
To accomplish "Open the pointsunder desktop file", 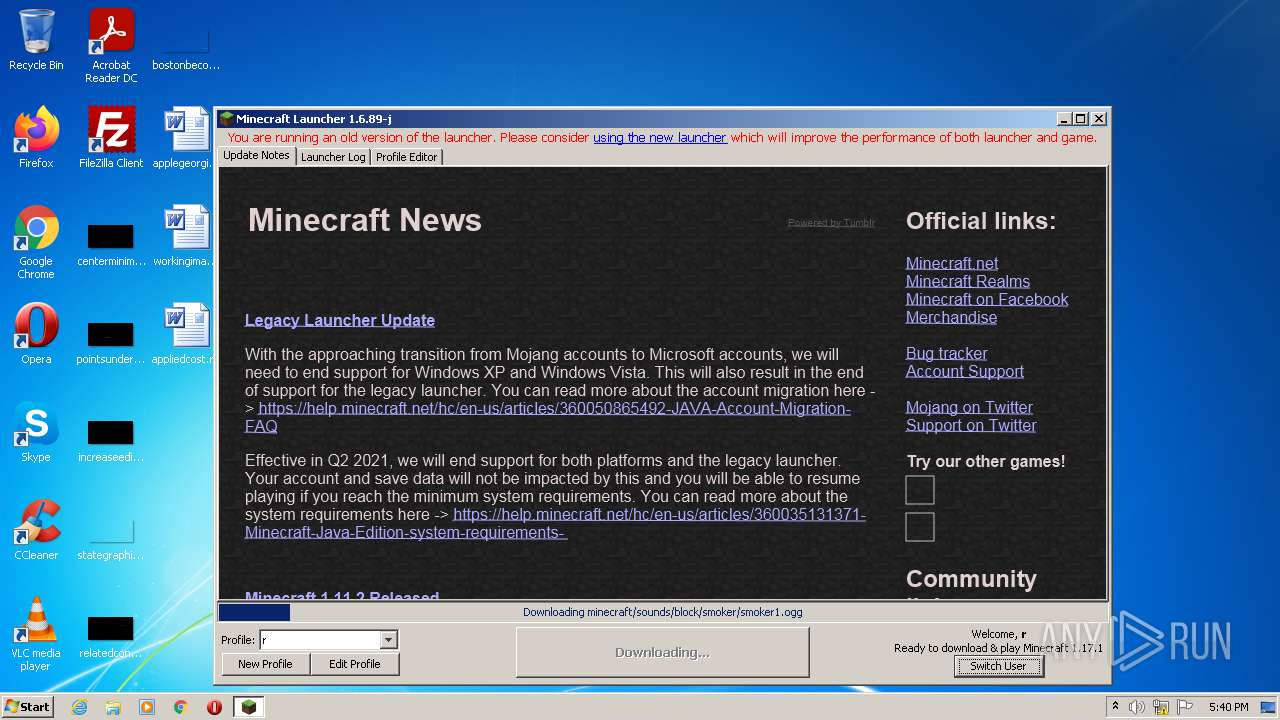I will [x=111, y=343].
